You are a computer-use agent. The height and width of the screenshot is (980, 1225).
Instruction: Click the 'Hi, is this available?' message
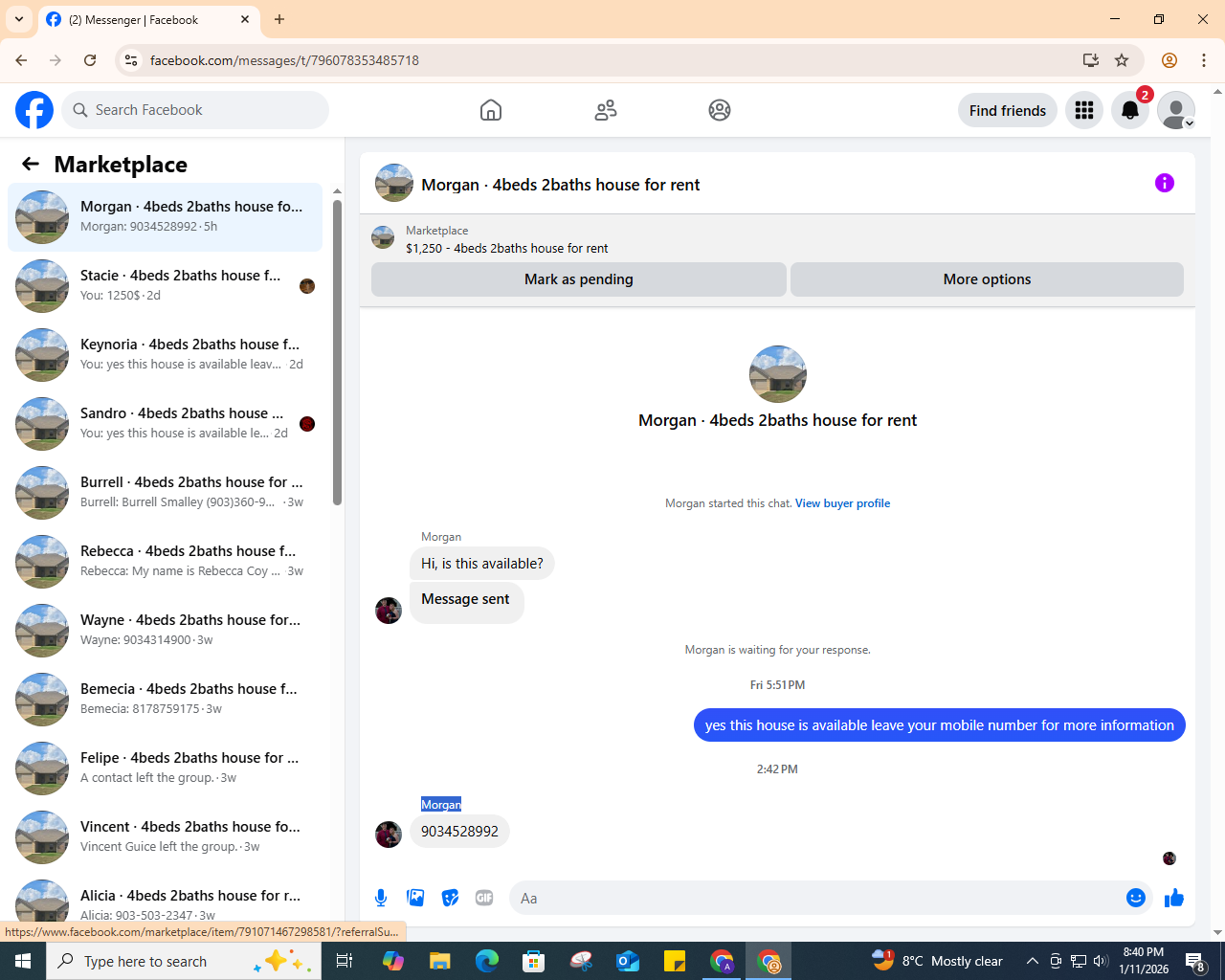482,564
